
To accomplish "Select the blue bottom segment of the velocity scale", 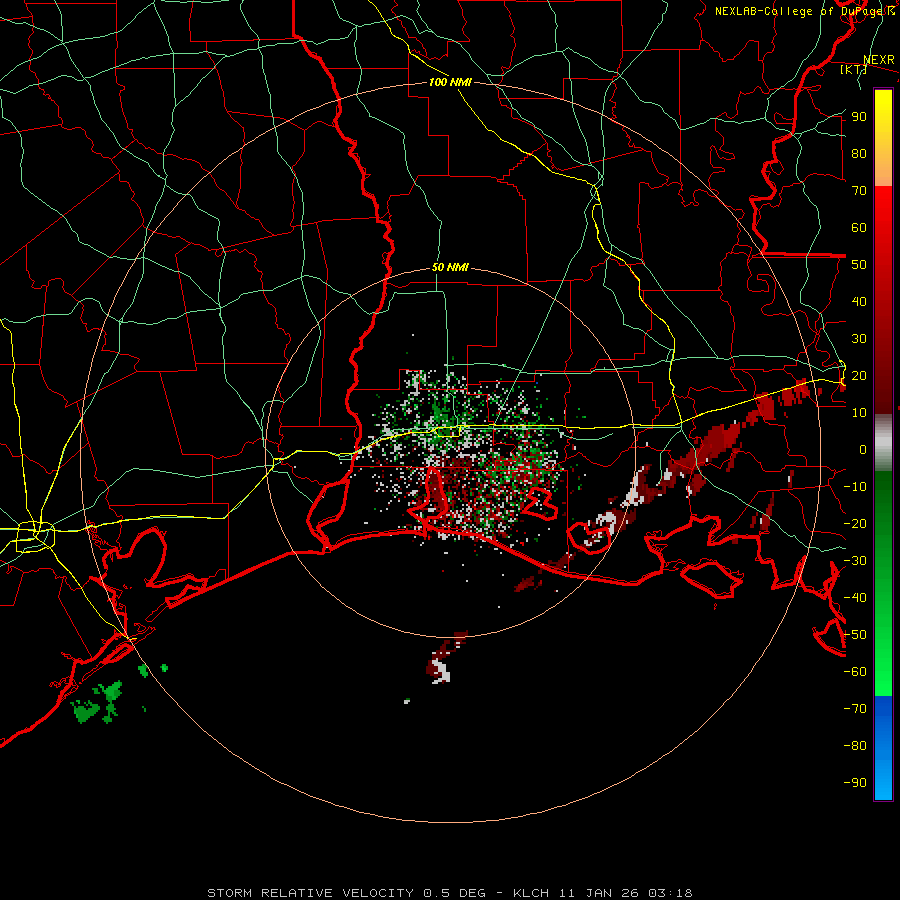I will point(883,749).
